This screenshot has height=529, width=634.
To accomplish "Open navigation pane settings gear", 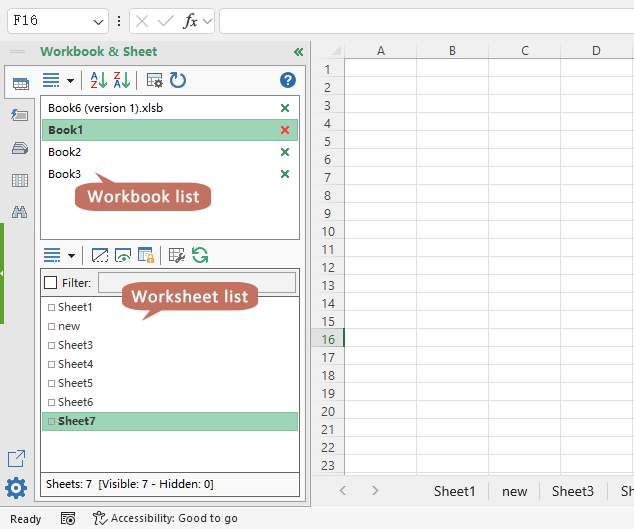I will click(x=16, y=488).
